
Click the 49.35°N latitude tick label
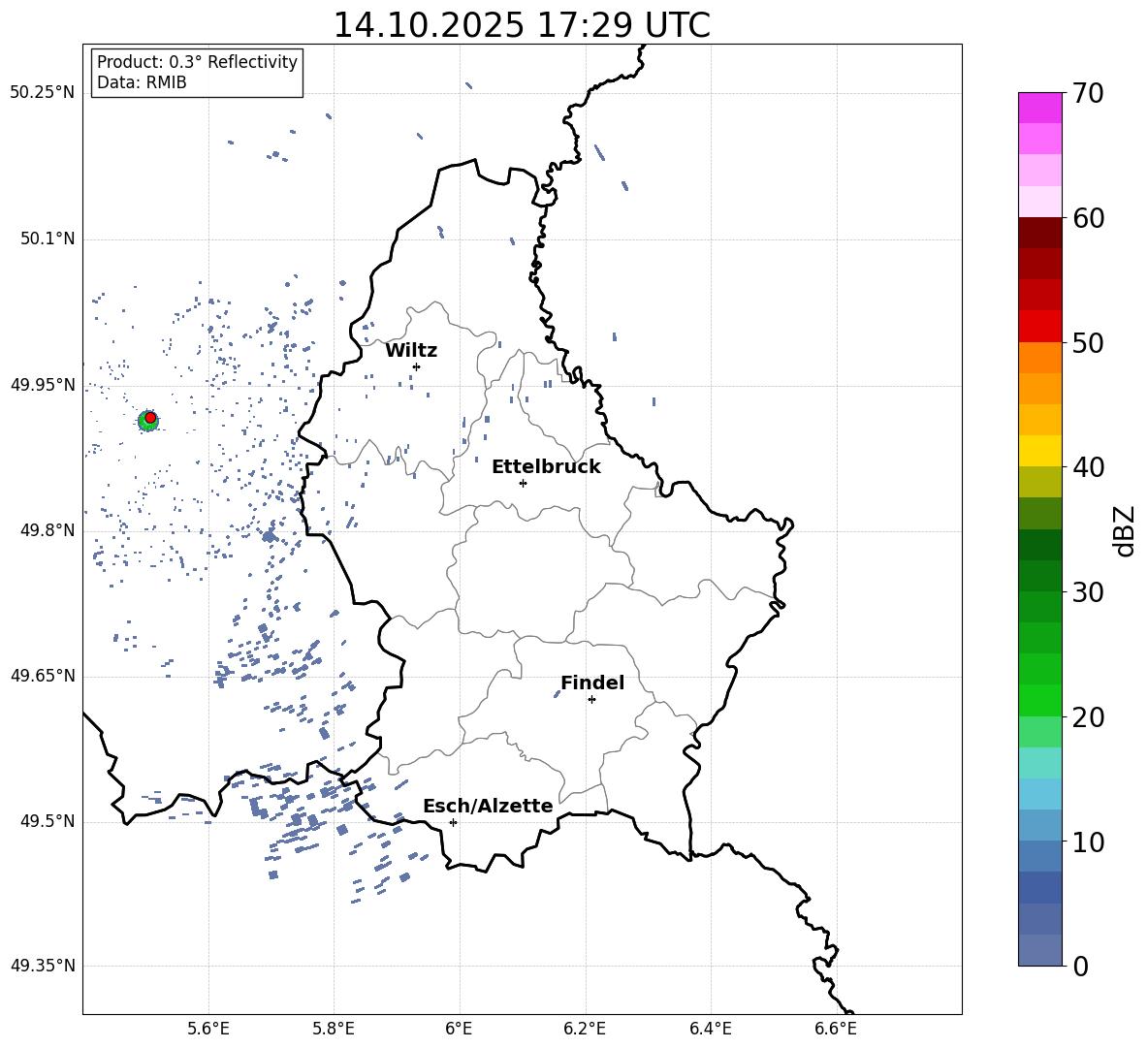[42, 966]
